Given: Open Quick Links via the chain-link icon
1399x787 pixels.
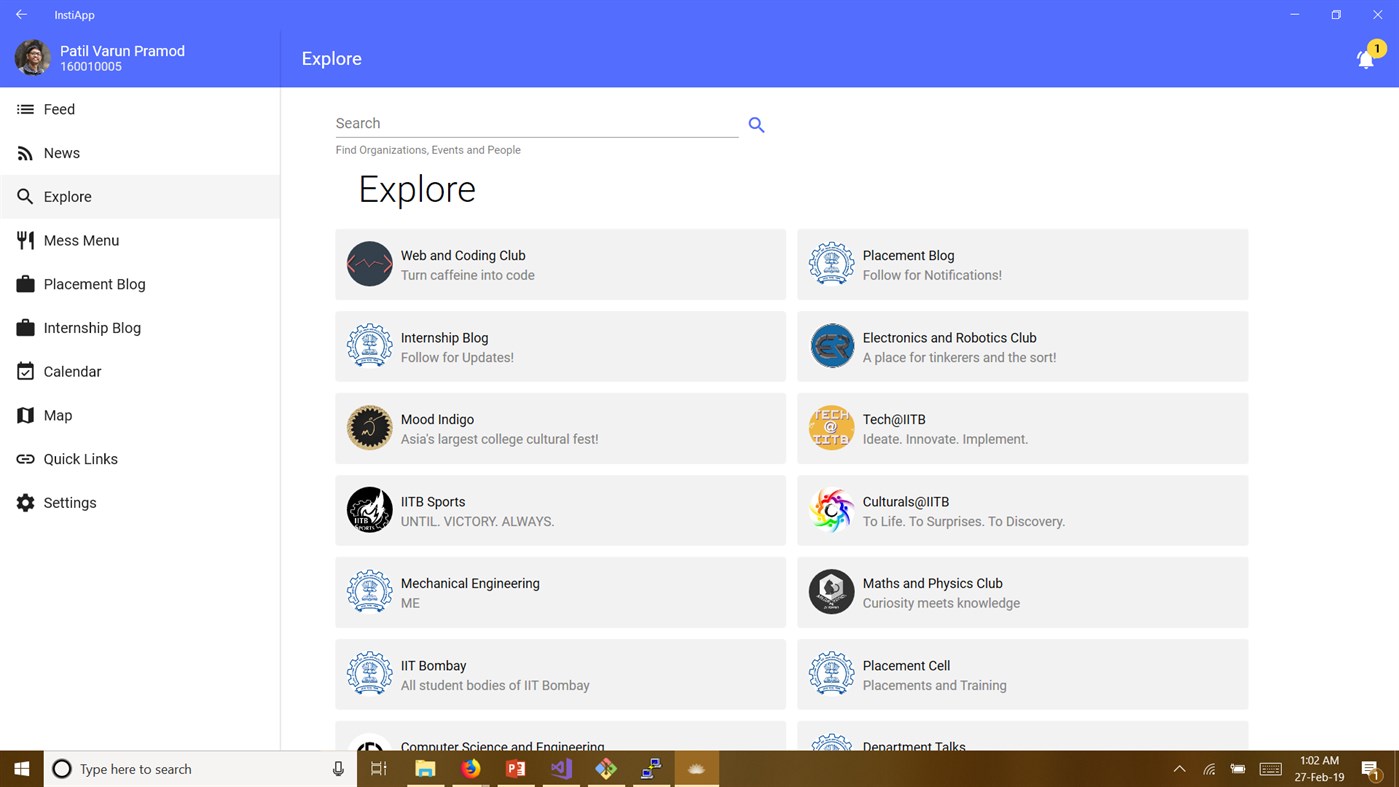Looking at the screenshot, I should [24, 459].
